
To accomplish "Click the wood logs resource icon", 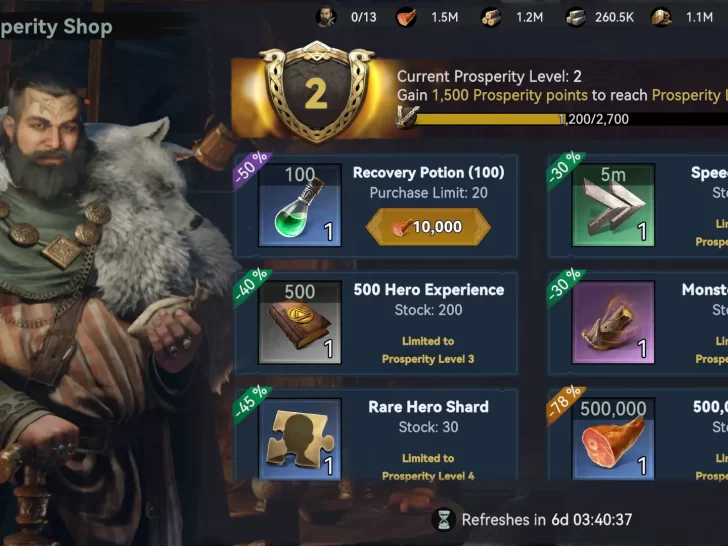I will [491, 18].
